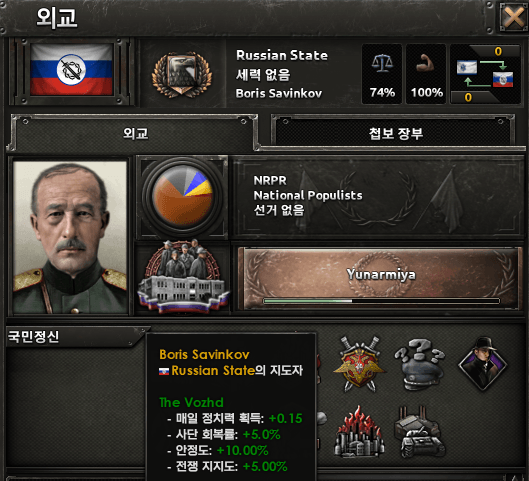Click the officer cap question marks spirit
This screenshot has height=481, width=529.
pyautogui.click(x=420, y=364)
